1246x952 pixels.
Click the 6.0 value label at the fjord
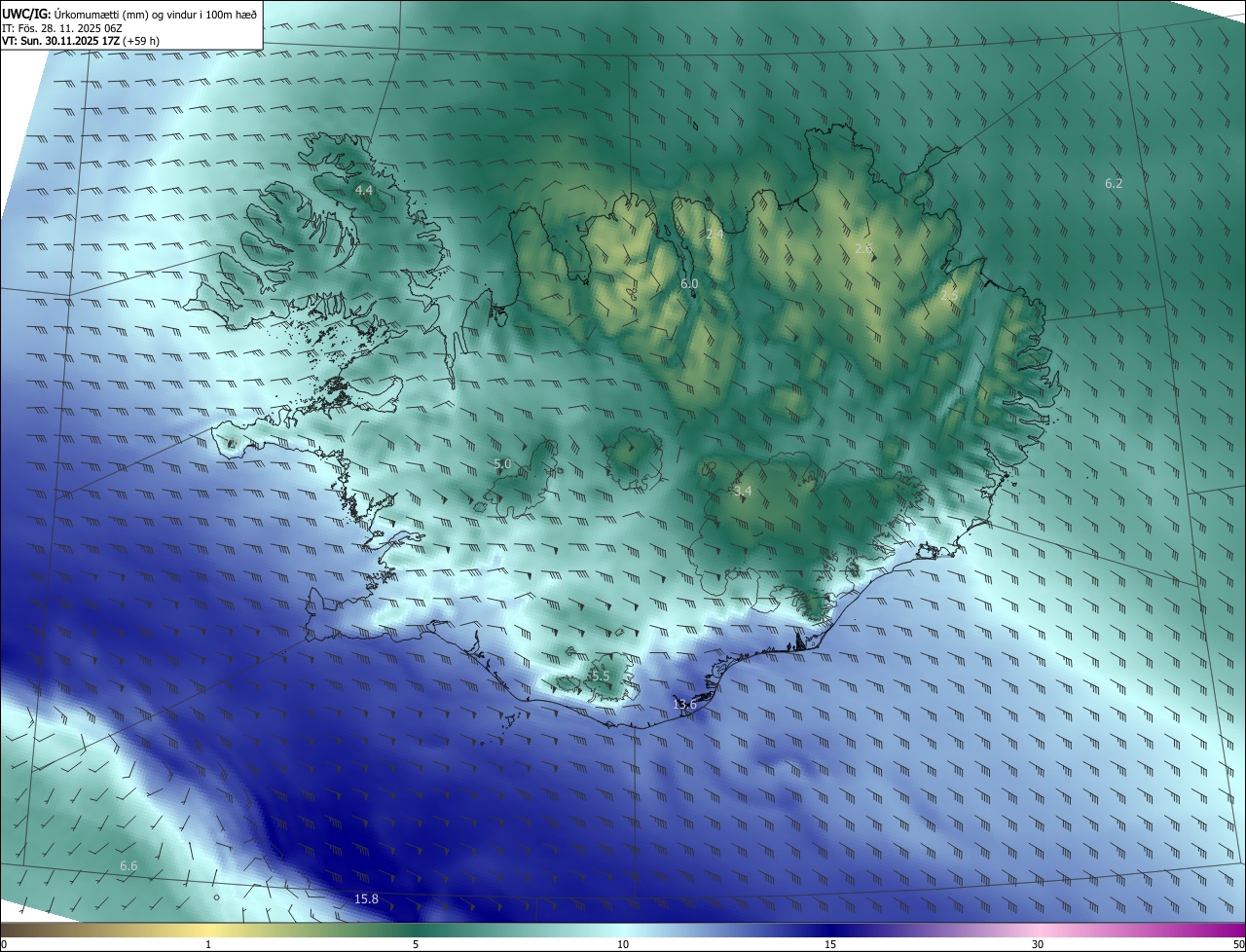point(689,283)
